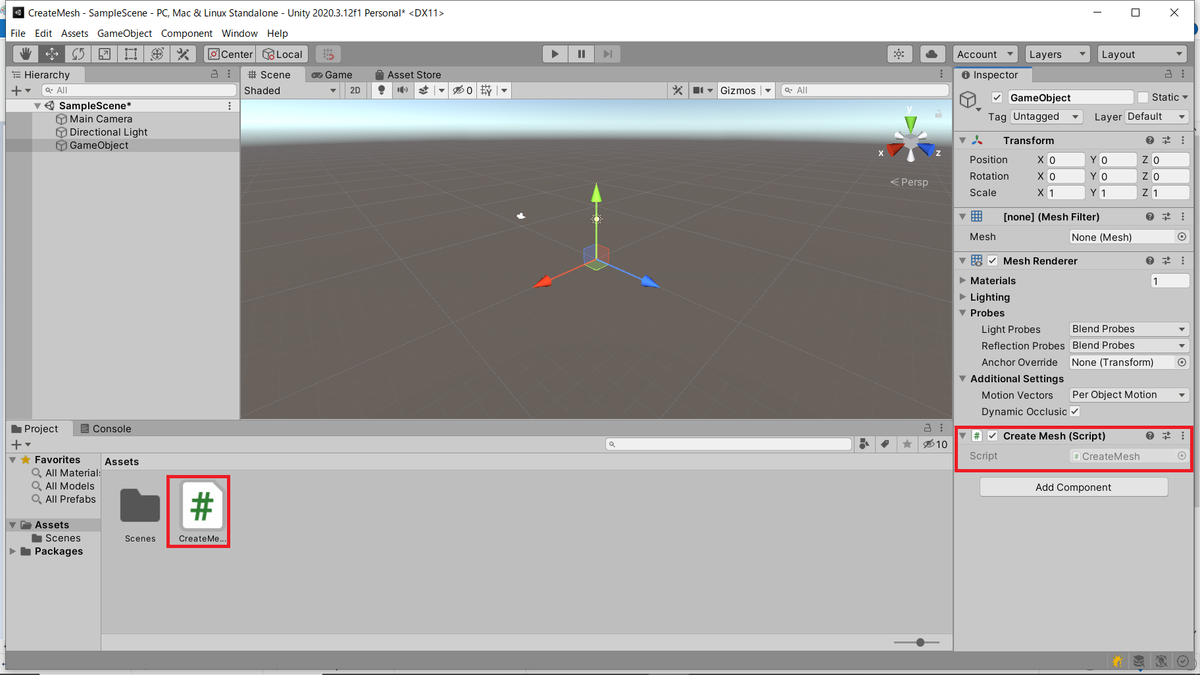Open the GameObject menu

(x=125, y=33)
